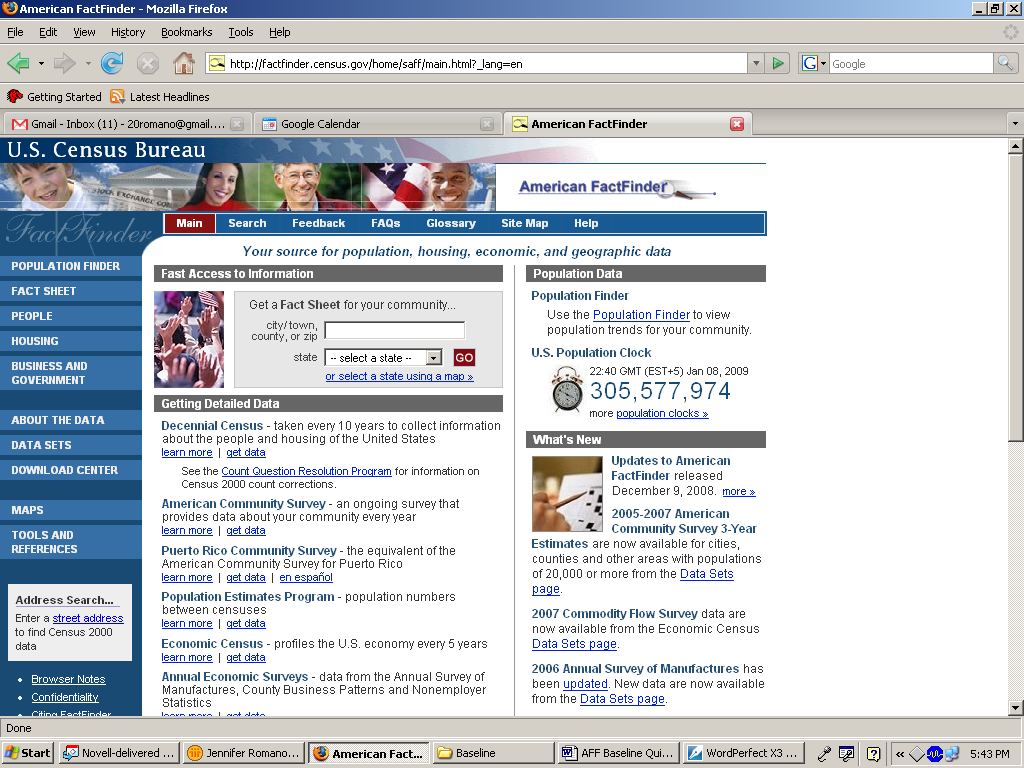Screen dimensions: 1024x768
Task: Reload the page with the refresh icon
Action: [112, 63]
